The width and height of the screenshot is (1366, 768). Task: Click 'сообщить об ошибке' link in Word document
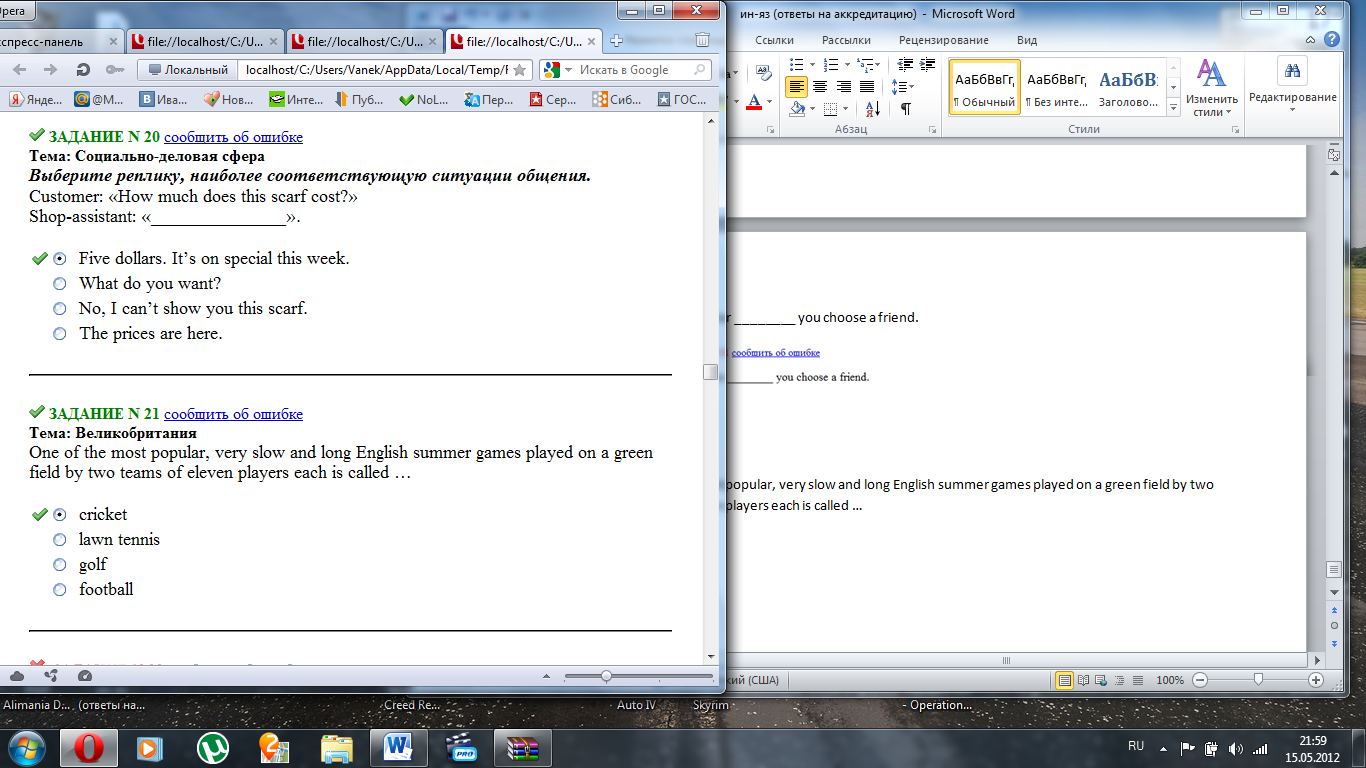(x=775, y=353)
